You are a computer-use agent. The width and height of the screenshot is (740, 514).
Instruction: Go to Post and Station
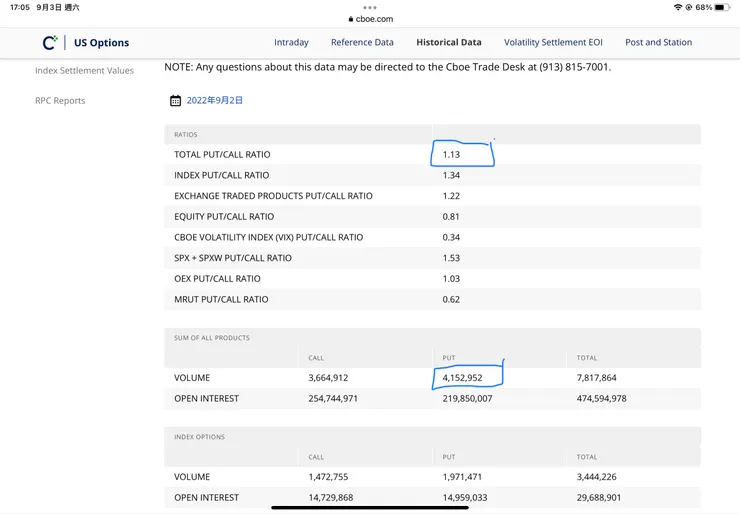[658, 43]
